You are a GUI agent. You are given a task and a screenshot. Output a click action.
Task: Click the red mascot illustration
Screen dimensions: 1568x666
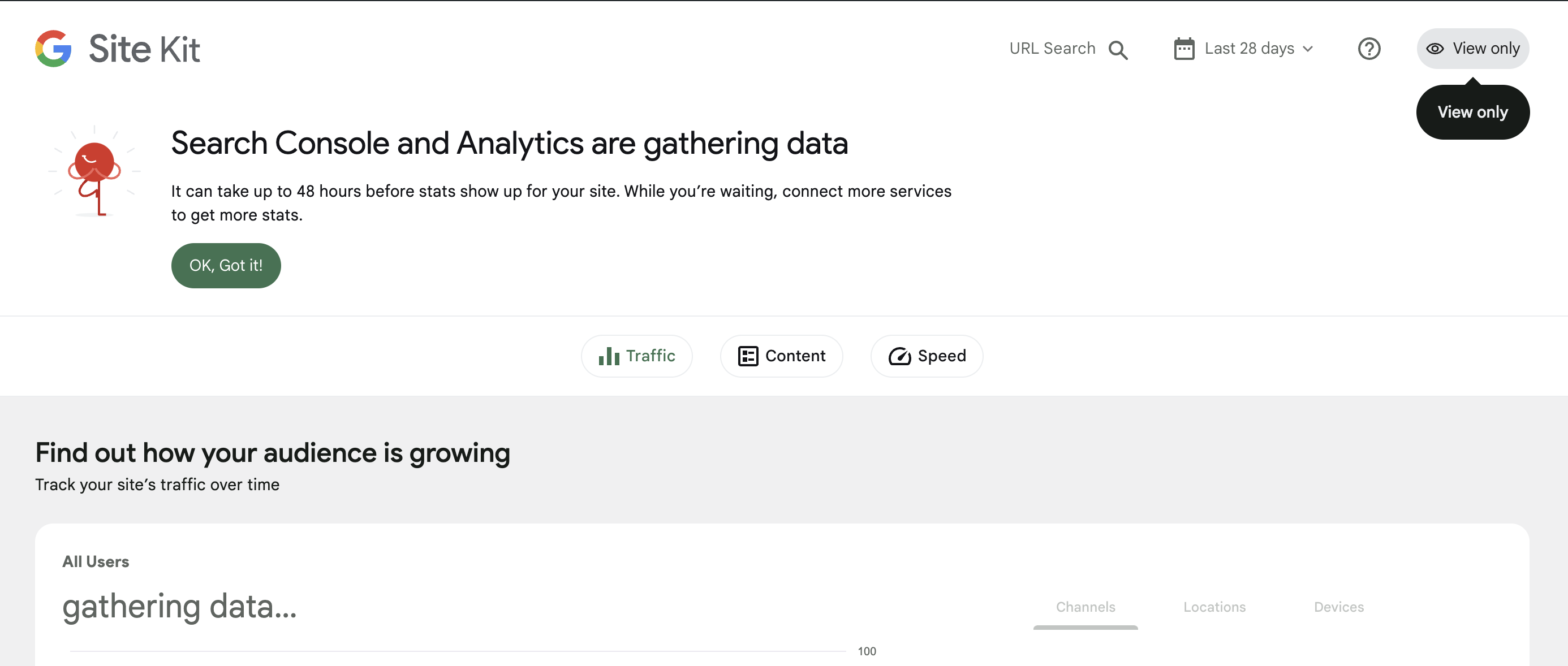tap(96, 172)
